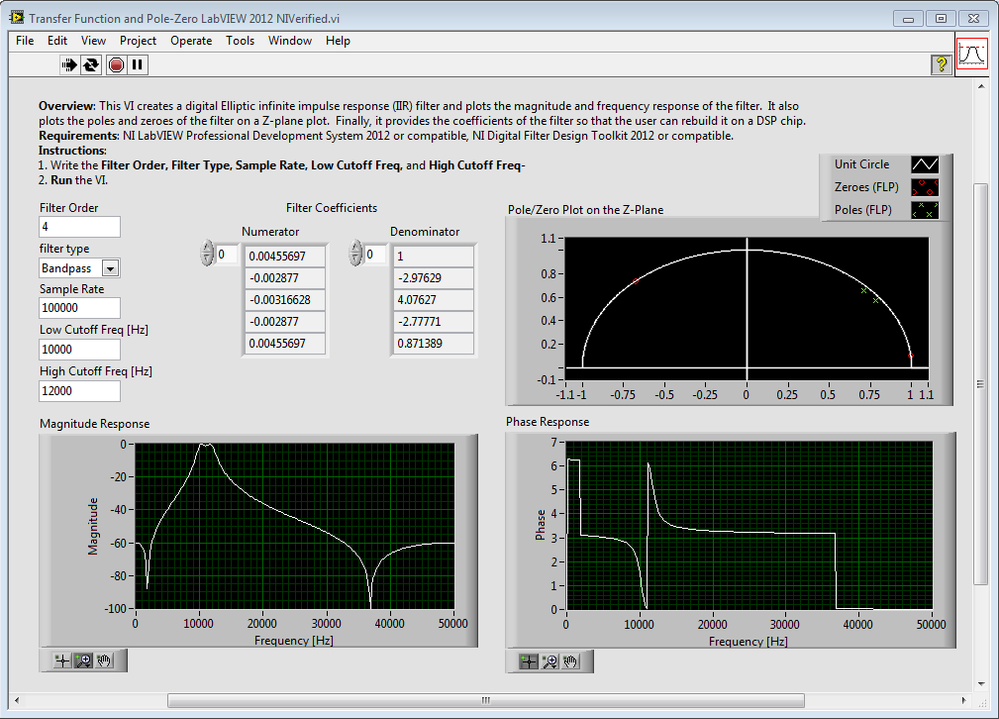Select denominator coefficient 0.871389
The image size is (999, 719).
[433, 344]
